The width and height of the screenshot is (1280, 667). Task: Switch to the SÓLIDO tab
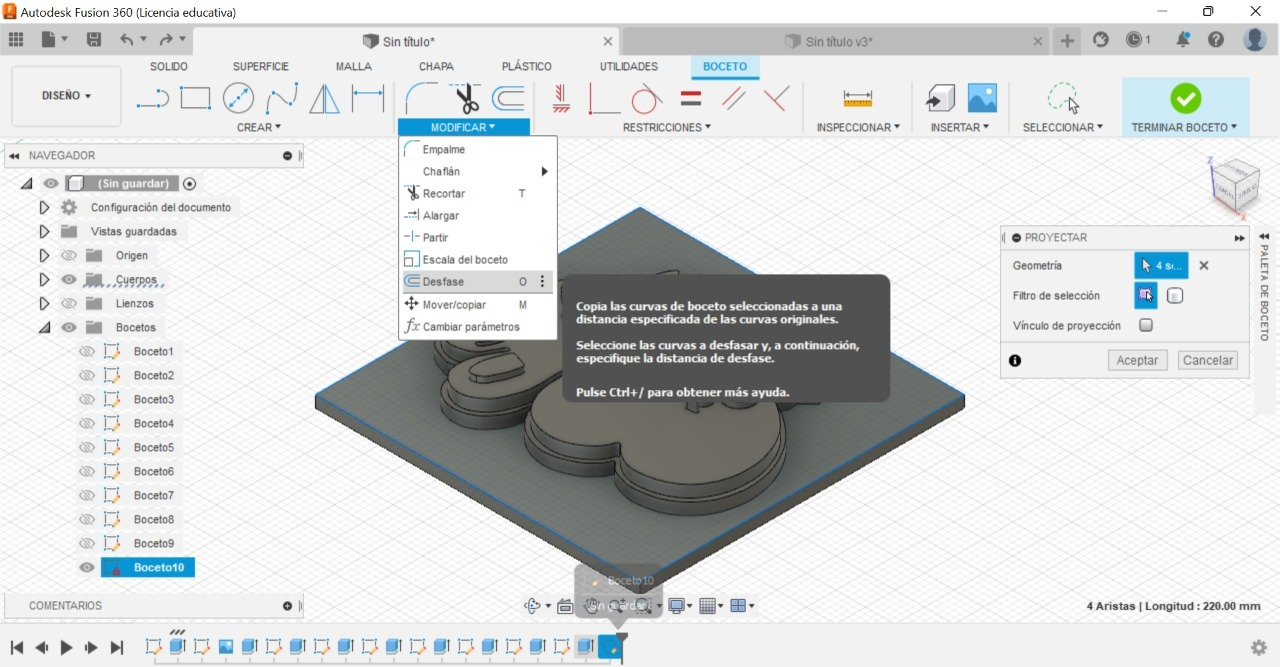(x=169, y=66)
